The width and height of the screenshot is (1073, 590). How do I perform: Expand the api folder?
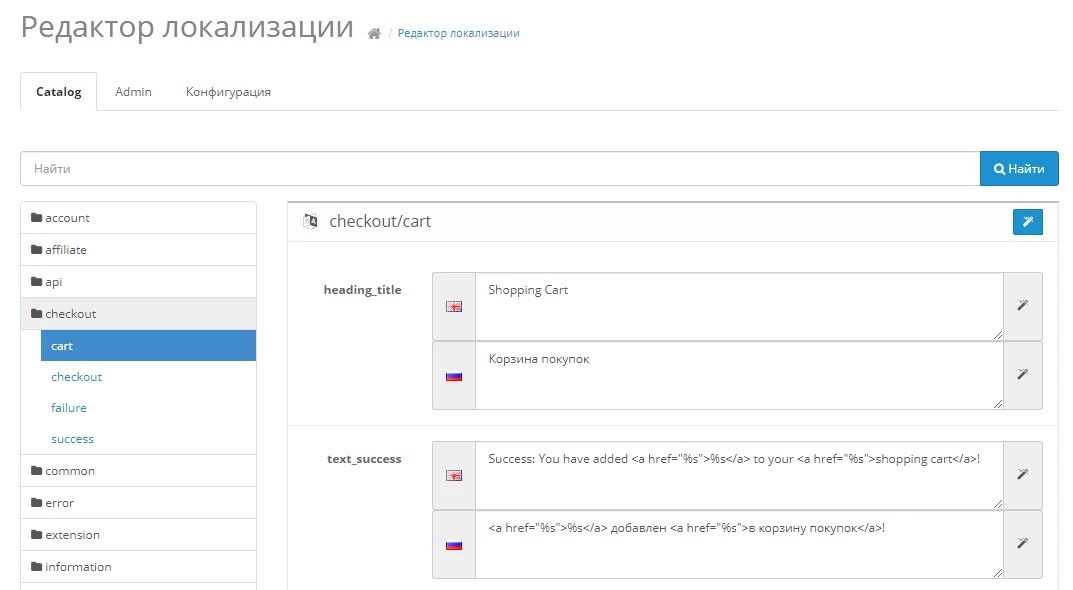[138, 282]
